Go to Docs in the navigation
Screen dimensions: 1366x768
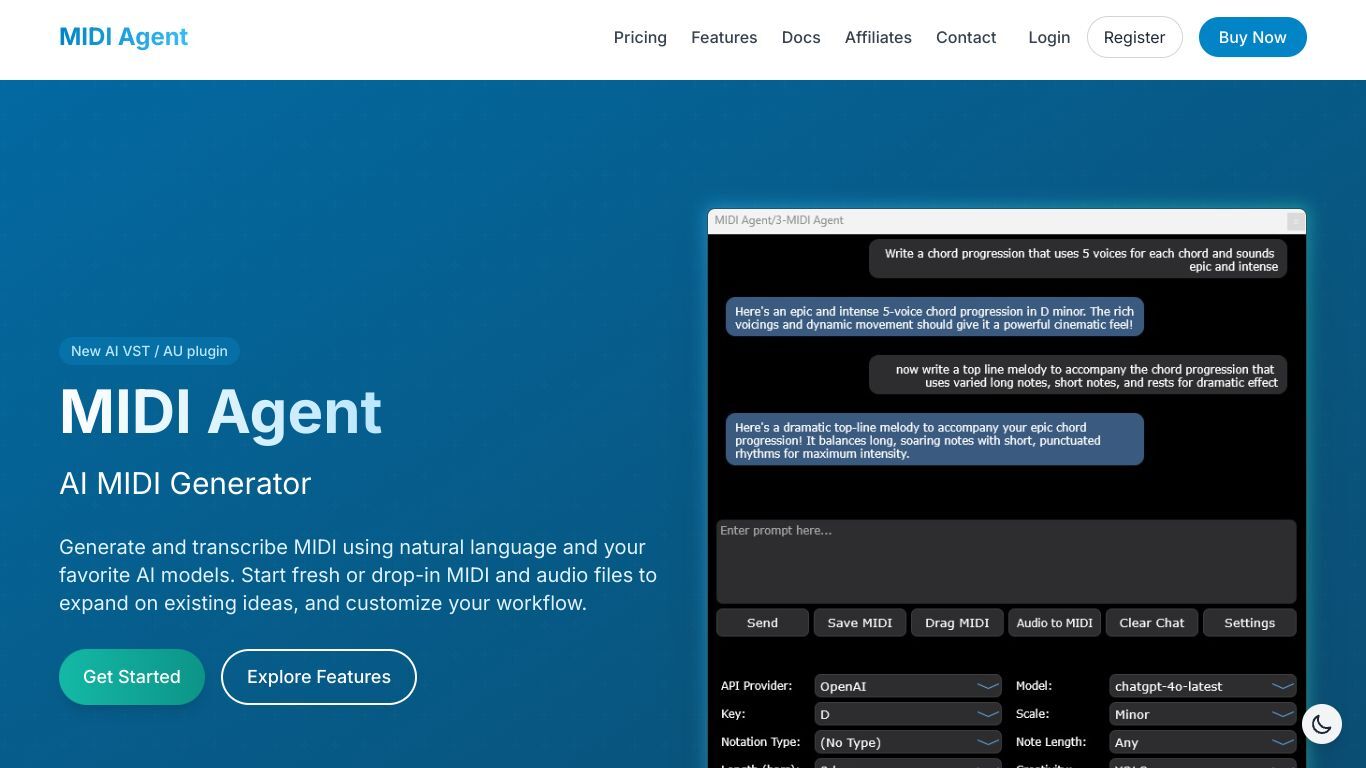pos(801,37)
